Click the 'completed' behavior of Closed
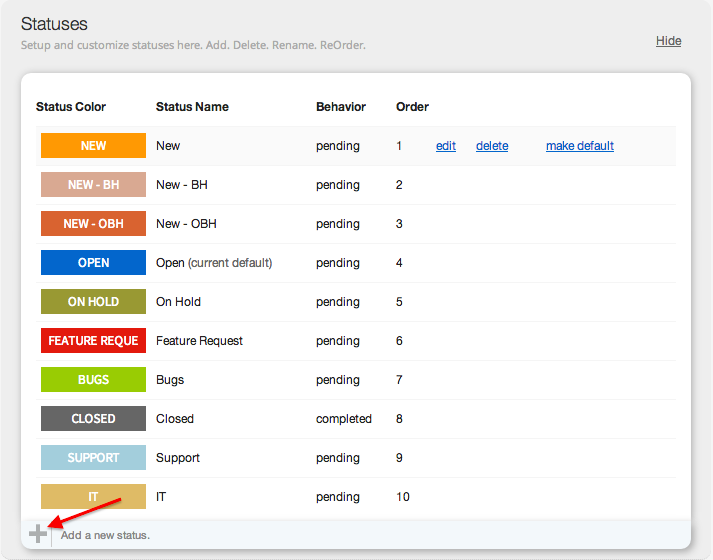The height and width of the screenshot is (560, 713). pyautogui.click(x=344, y=419)
